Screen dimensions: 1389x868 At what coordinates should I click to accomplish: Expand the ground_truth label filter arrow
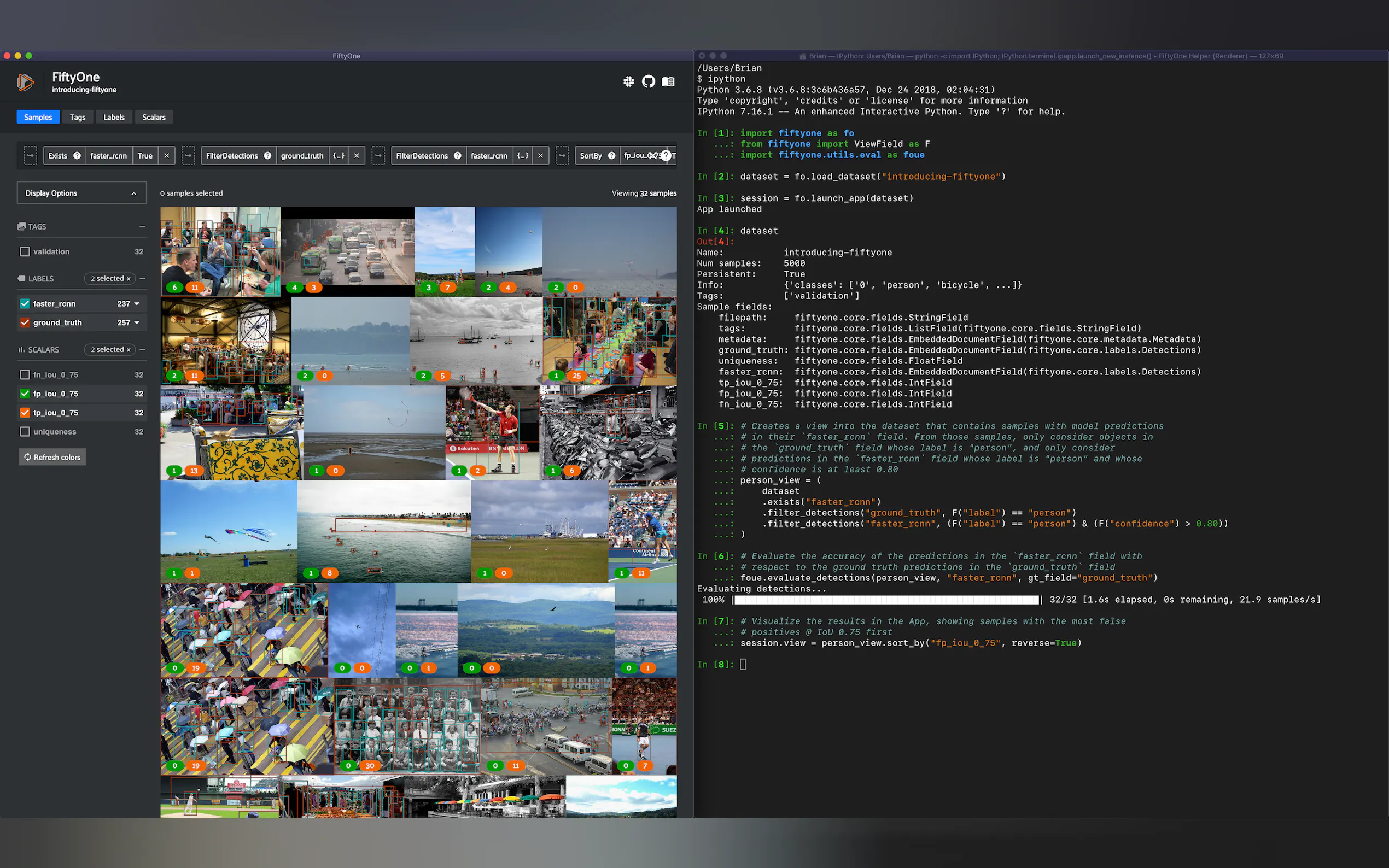pyautogui.click(x=137, y=322)
